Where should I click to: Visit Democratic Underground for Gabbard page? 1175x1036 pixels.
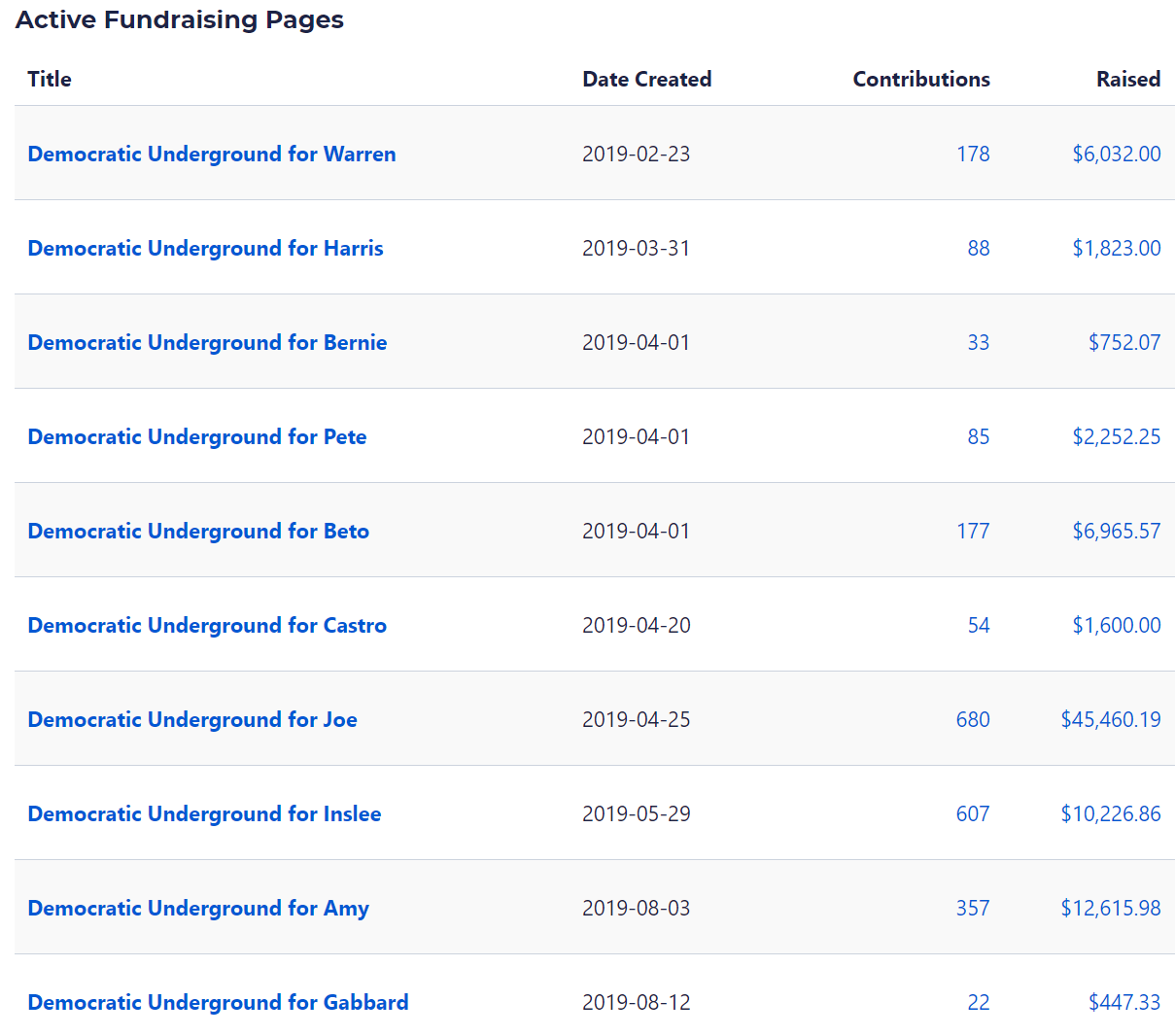218,1002
